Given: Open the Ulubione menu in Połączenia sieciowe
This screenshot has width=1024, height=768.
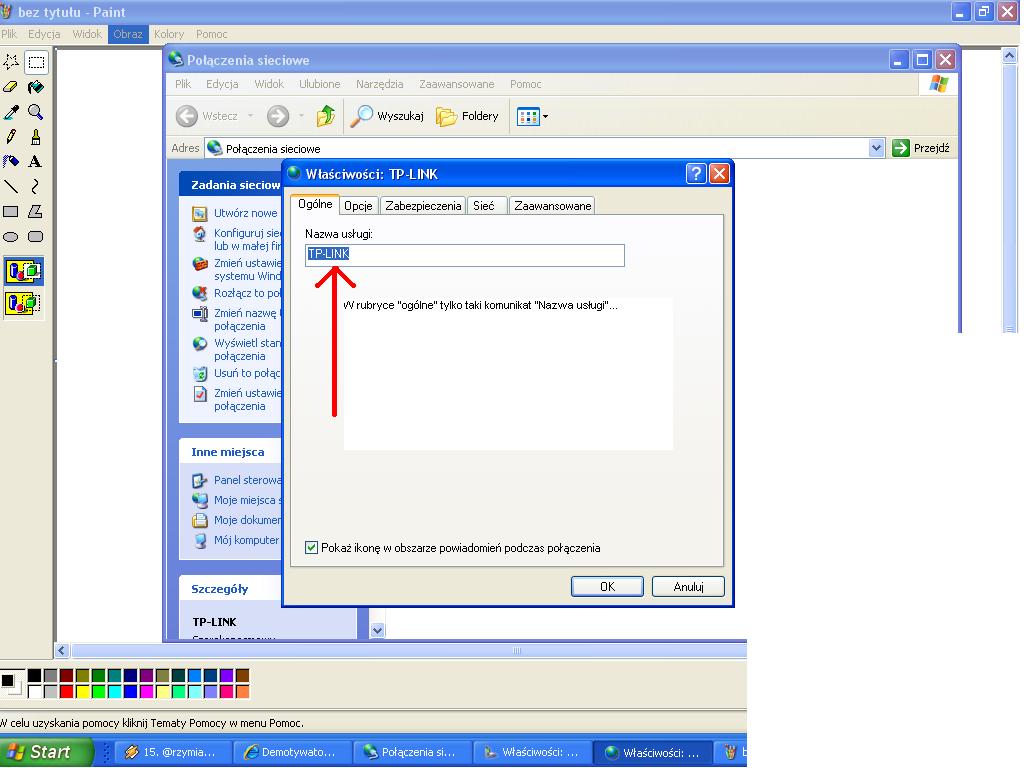Looking at the screenshot, I should (x=319, y=84).
